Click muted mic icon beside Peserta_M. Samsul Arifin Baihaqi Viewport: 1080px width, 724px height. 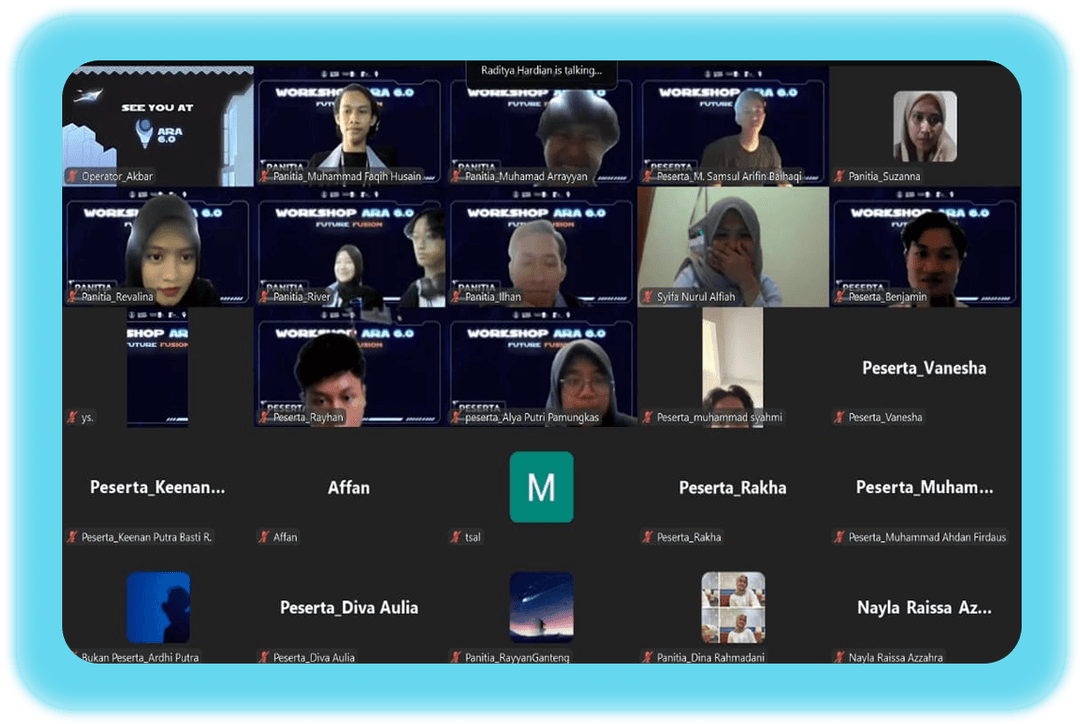(x=647, y=176)
